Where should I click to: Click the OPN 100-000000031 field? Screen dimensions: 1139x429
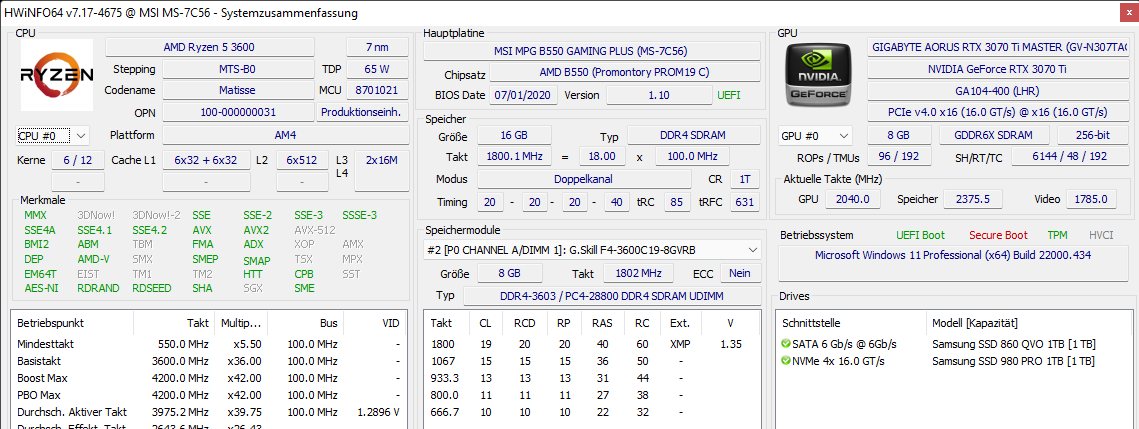[237, 113]
